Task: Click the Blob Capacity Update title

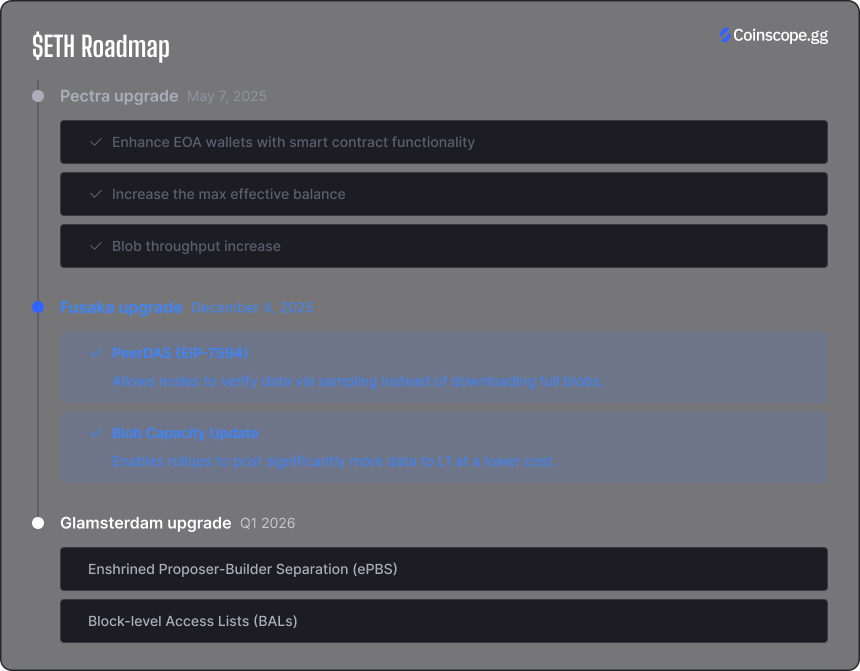Action: tap(185, 433)
